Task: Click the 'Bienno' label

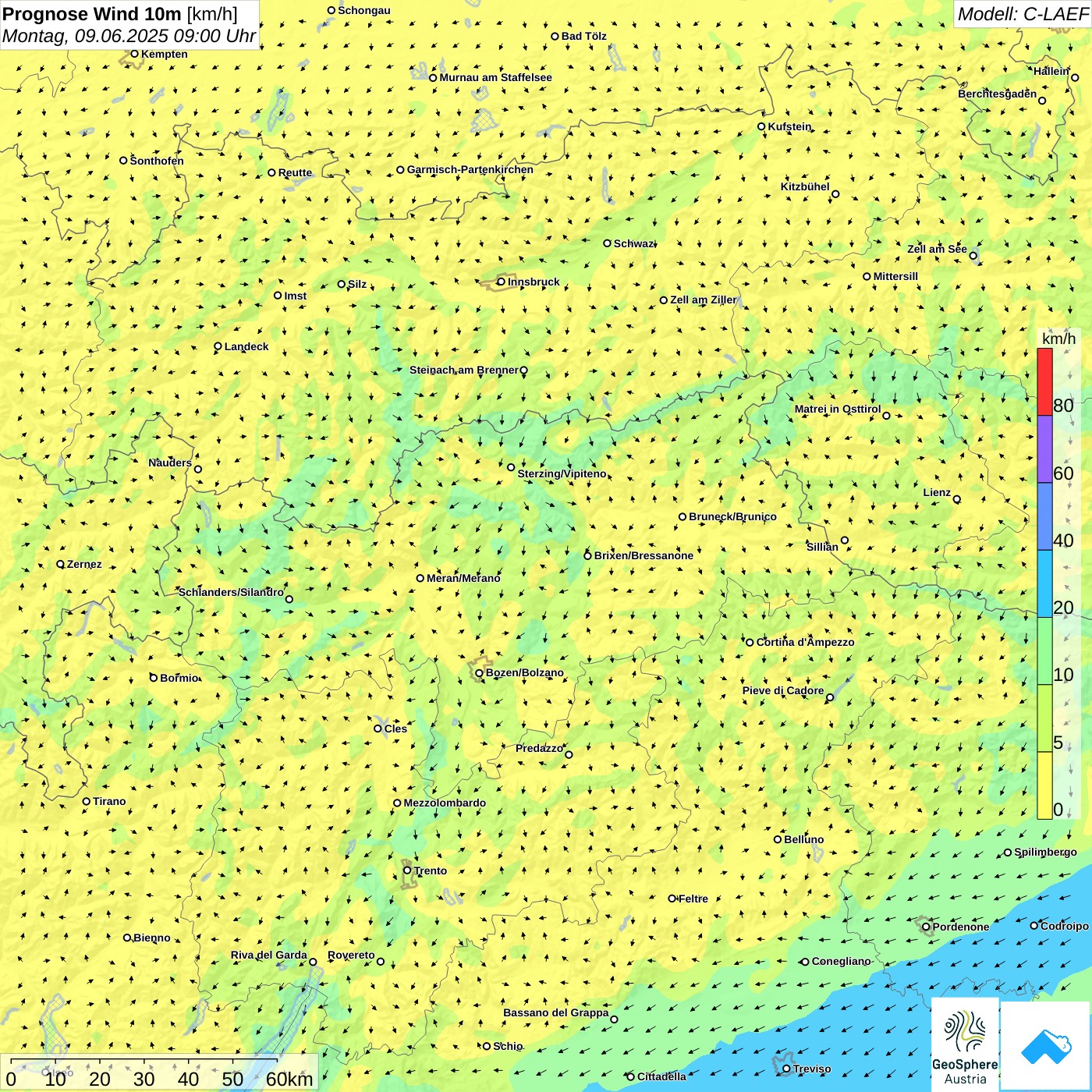Action: pos(151,938)
